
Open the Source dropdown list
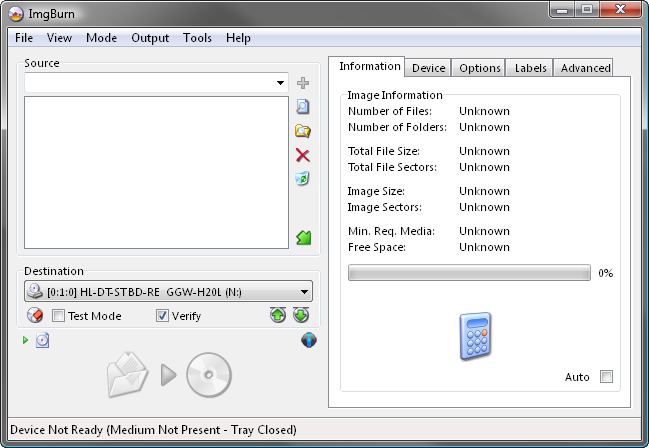(x=281, y=83)
